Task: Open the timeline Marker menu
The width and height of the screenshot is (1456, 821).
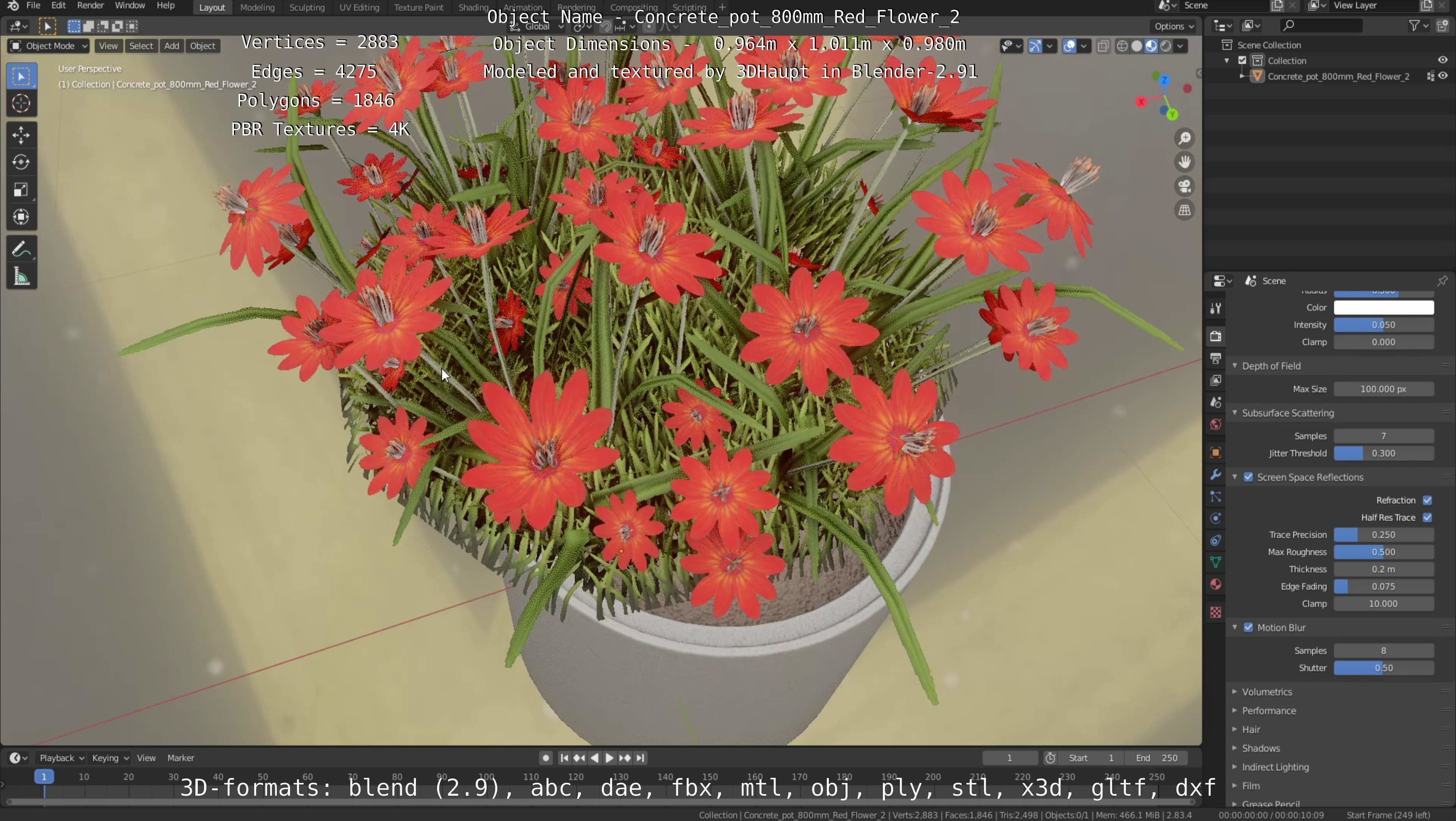Action: [180, 758]
